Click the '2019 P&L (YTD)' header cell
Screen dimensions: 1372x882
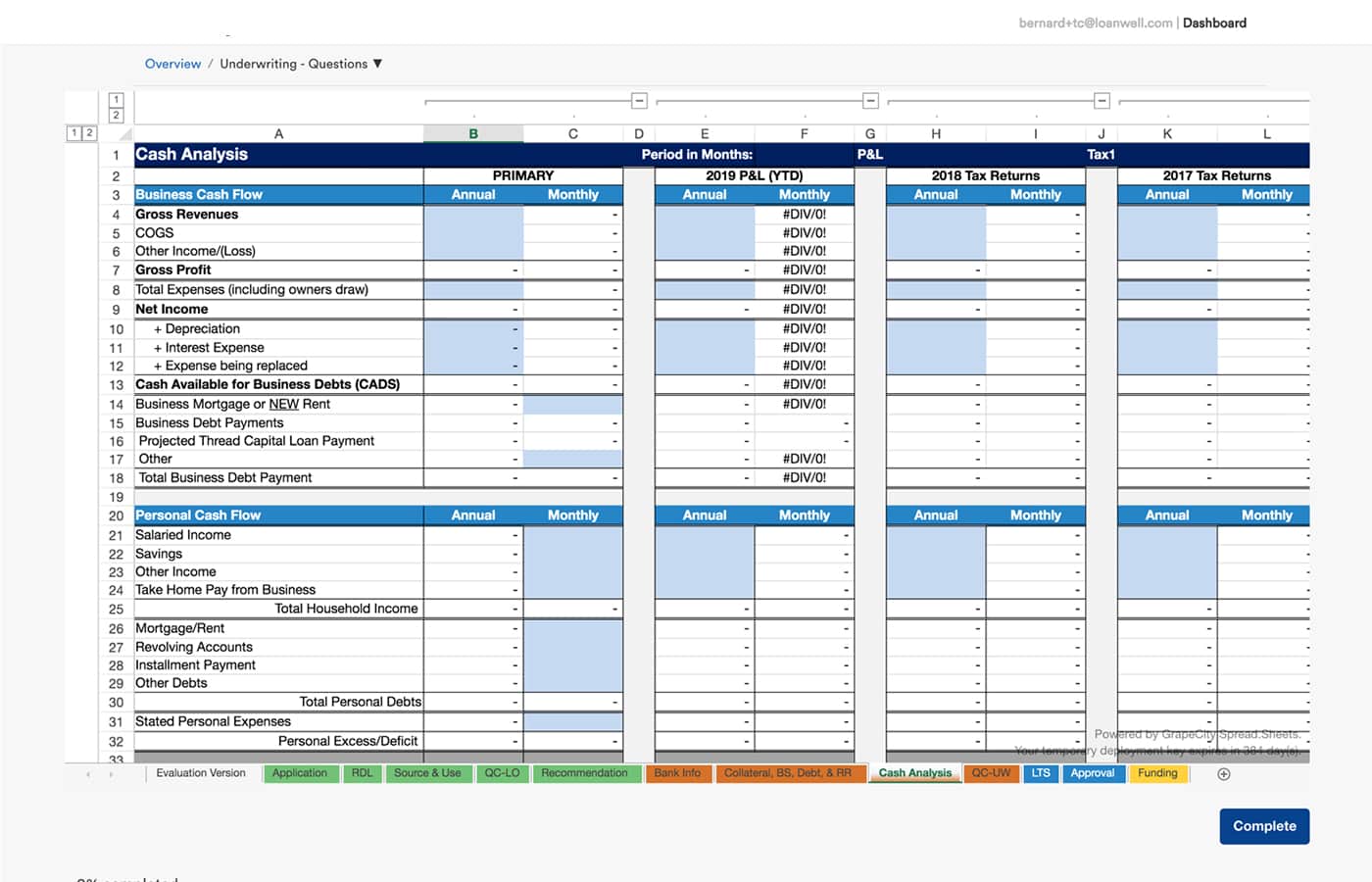[755, 175]
